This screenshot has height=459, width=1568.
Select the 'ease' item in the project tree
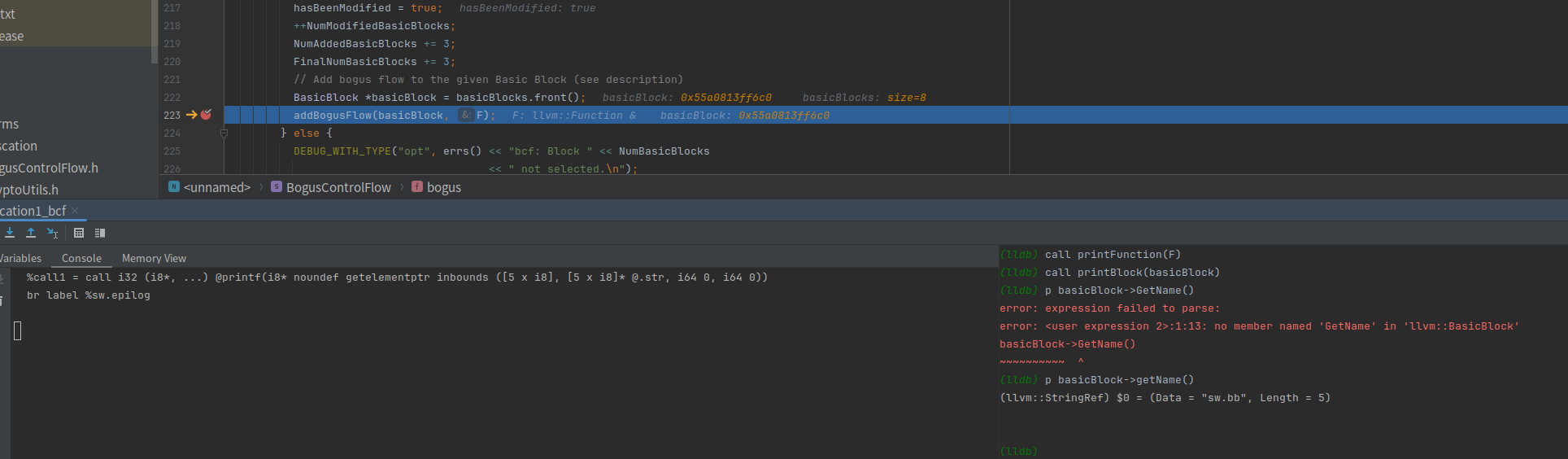[11, 36]
